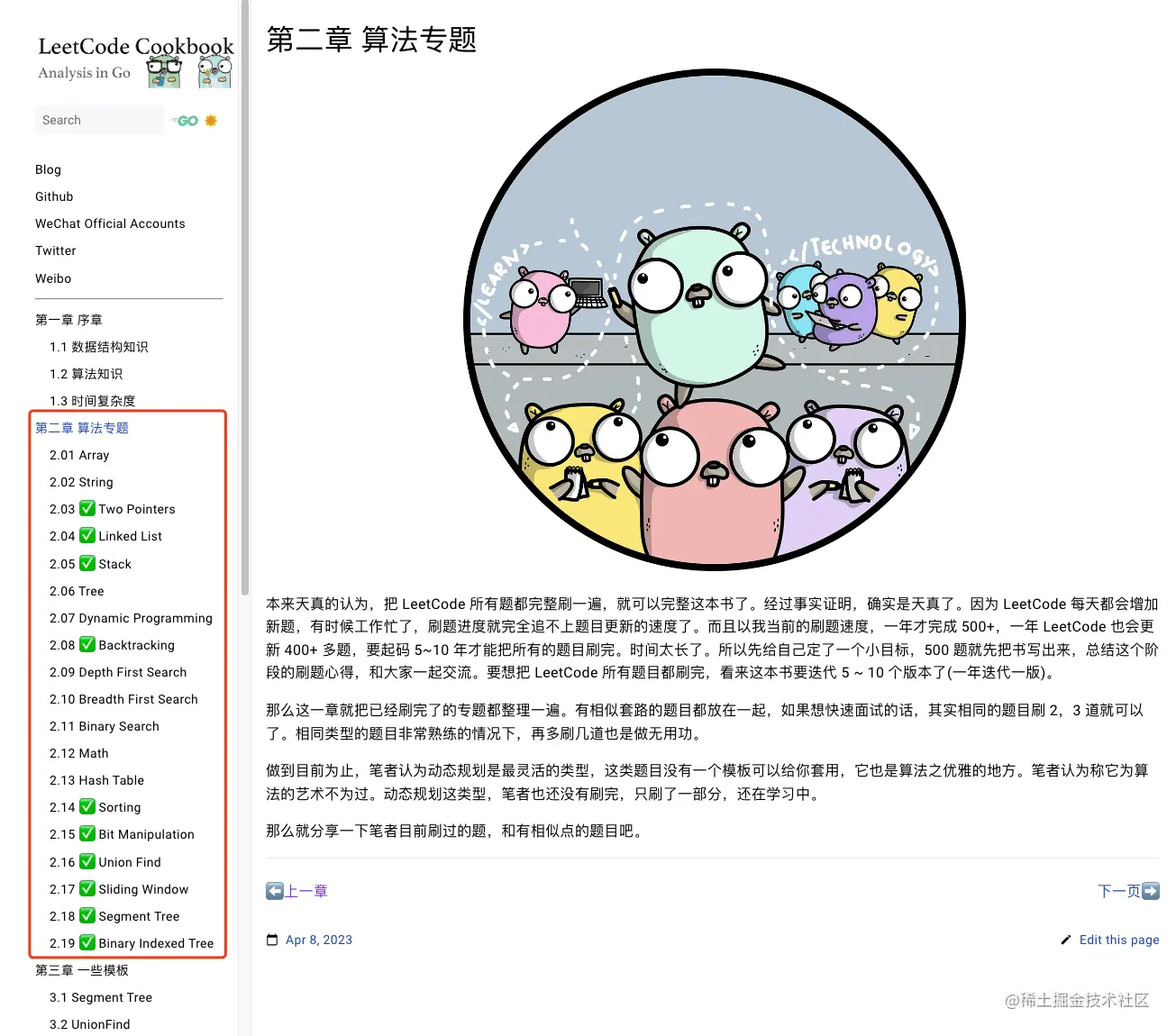Click the 第二章 算法专题 page heading
The width and height of the screenshot is (1176, 1036).
pos(371,40)
